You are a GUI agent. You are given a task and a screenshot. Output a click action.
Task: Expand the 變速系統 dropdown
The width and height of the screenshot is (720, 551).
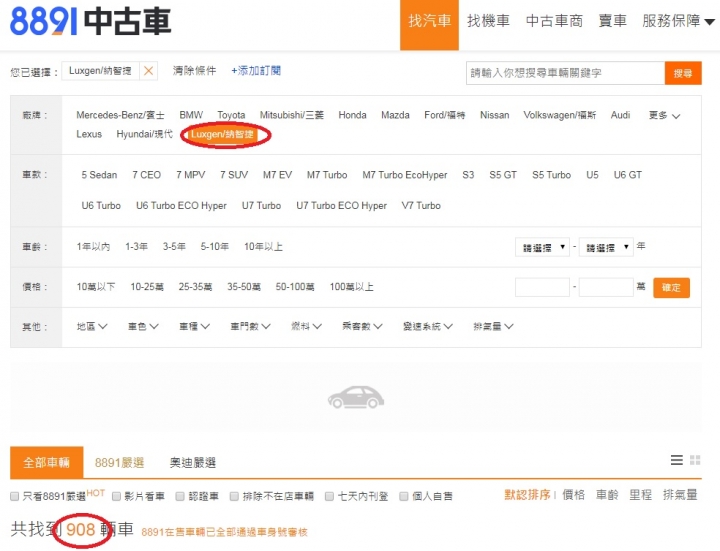pyautogui.click(x=428, y=326)
